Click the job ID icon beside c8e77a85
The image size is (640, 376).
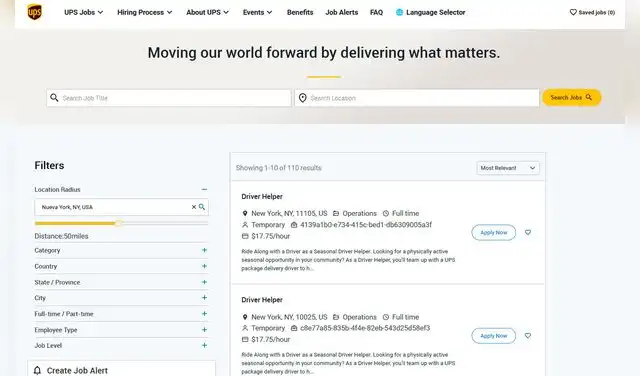click(294, 328)
